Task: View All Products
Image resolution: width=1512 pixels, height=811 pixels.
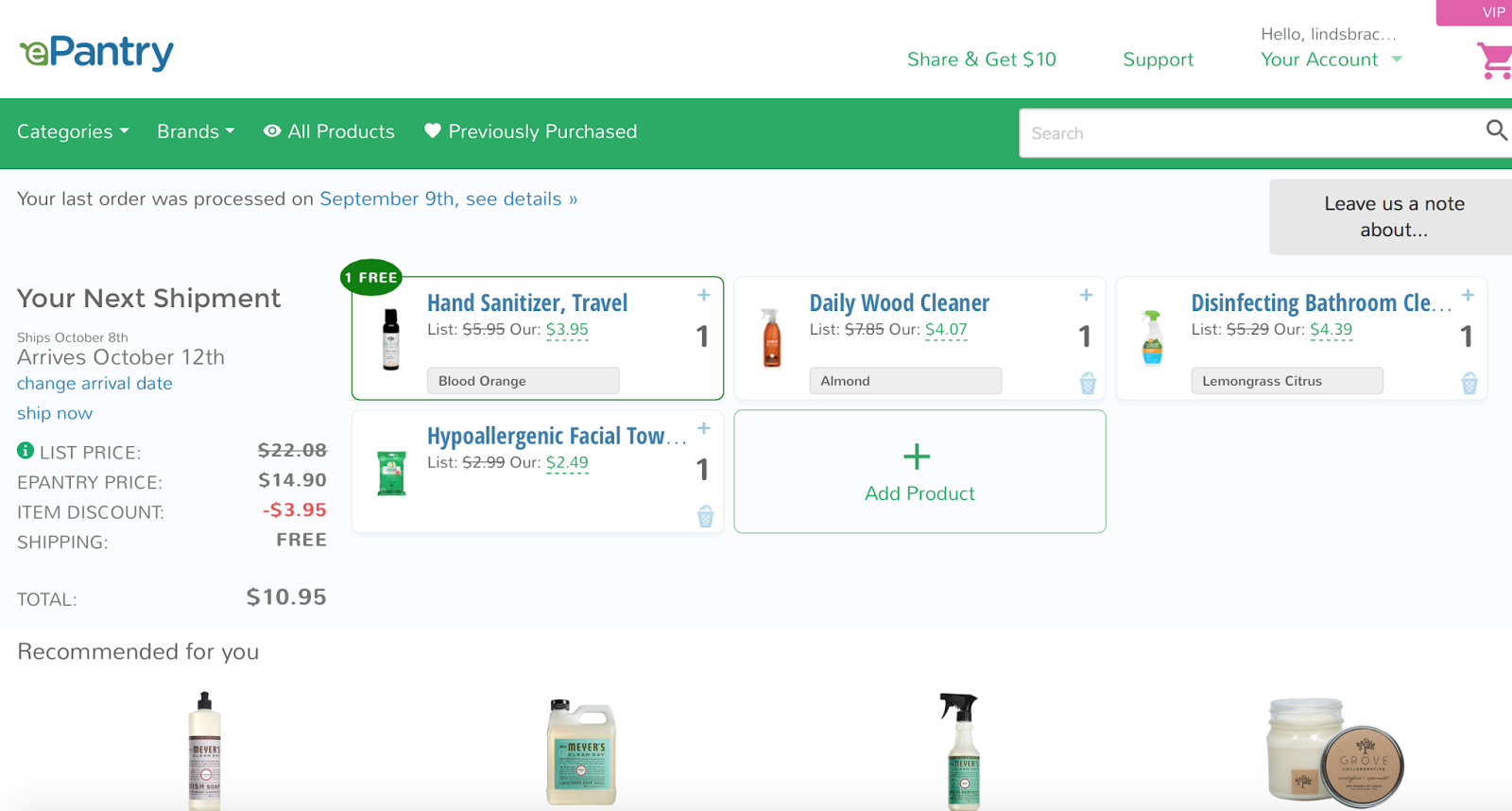Action: (x=329, y=131)
